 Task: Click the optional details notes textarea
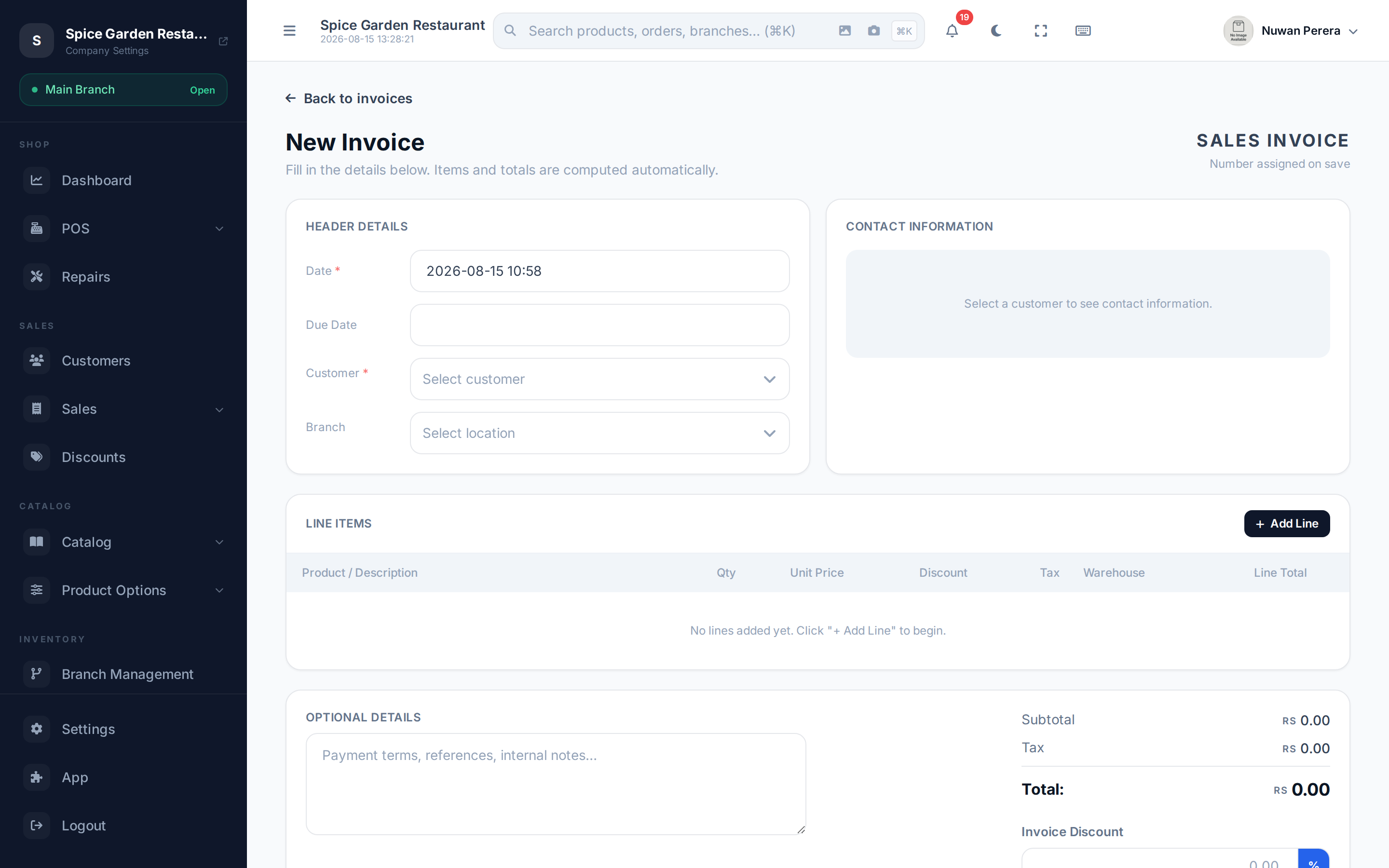point(556,784)
